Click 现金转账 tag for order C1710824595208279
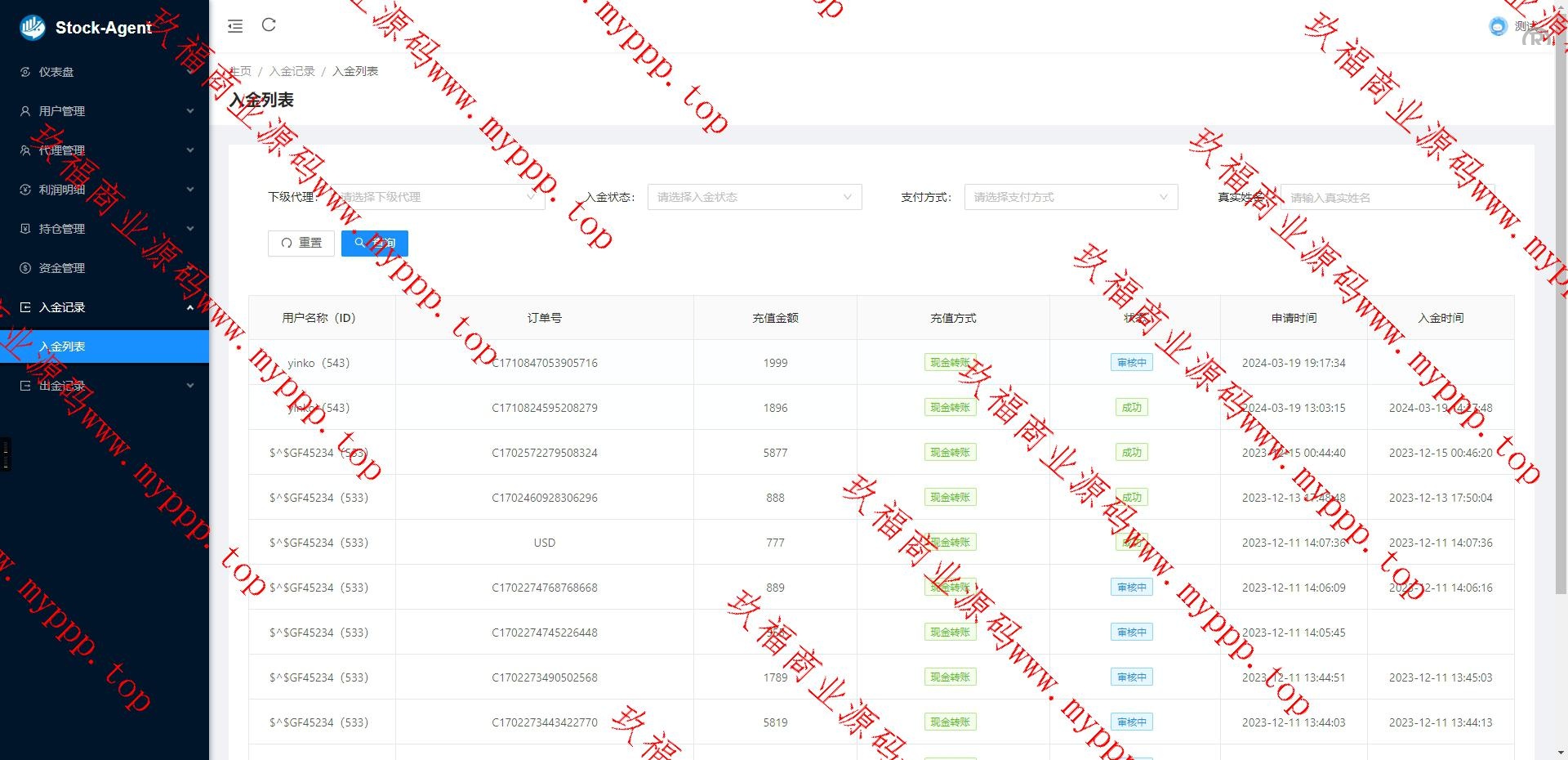 (950, 408)
